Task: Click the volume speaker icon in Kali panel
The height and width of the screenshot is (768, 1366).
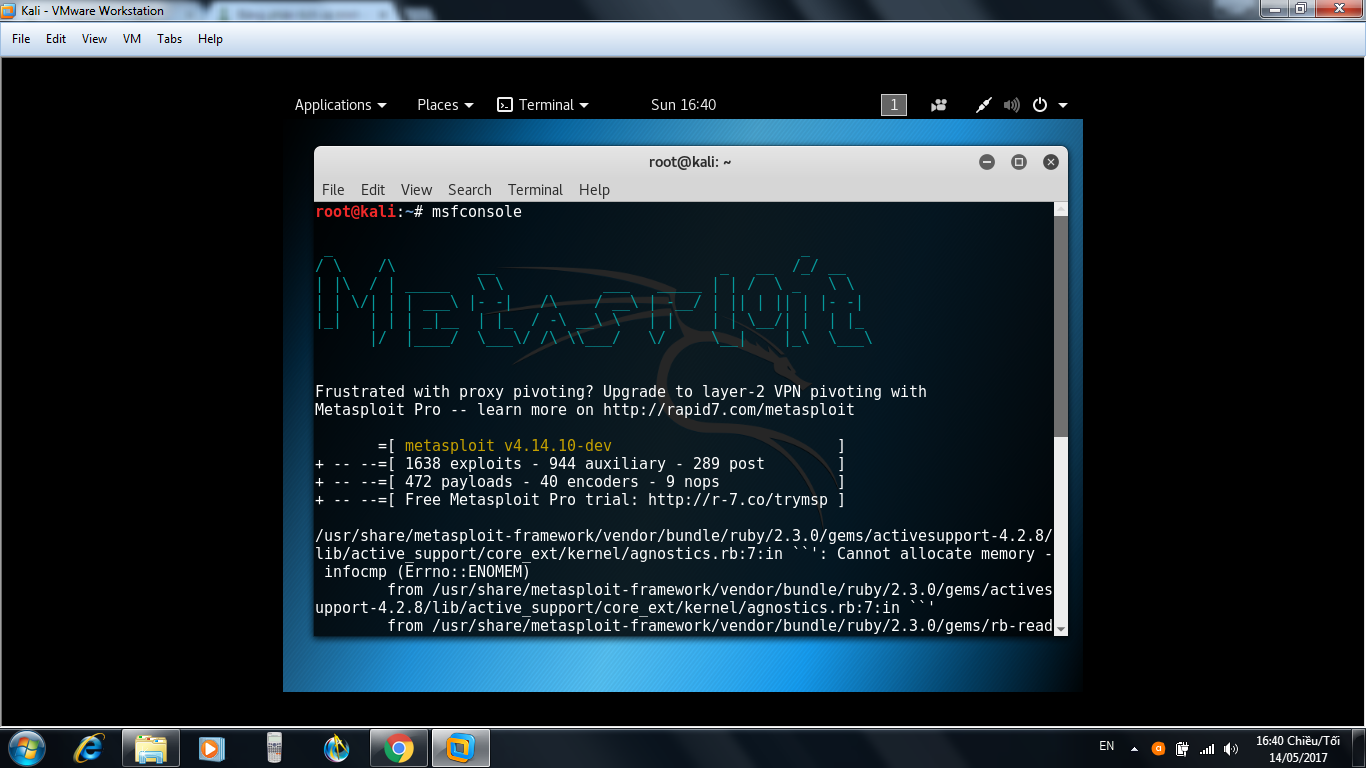Action: (x=1011, y=105)
